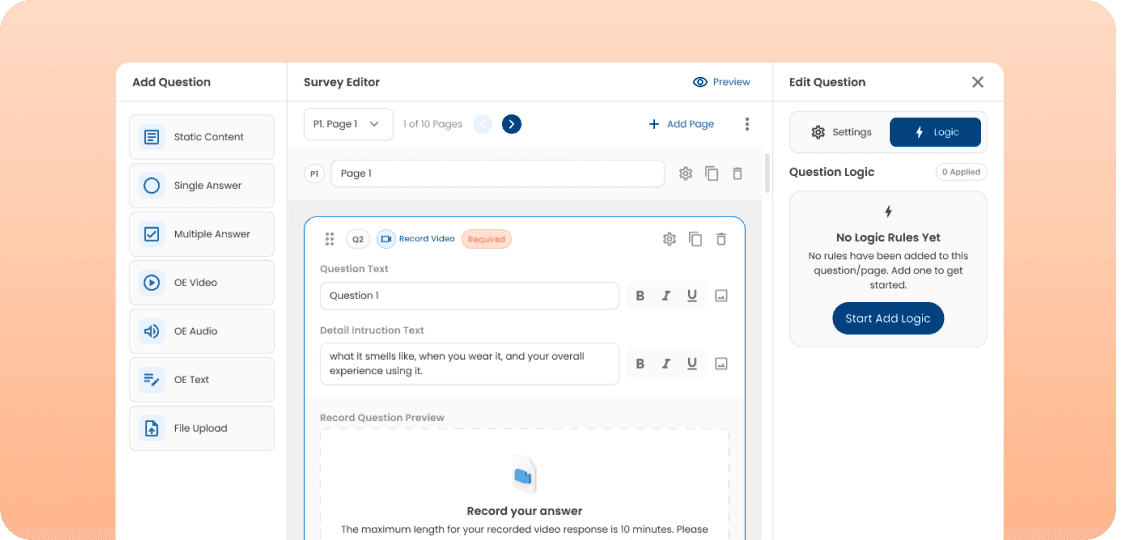
Task: Toggle italic for Detail Instruction Text
Action: [x=666, y=364]
